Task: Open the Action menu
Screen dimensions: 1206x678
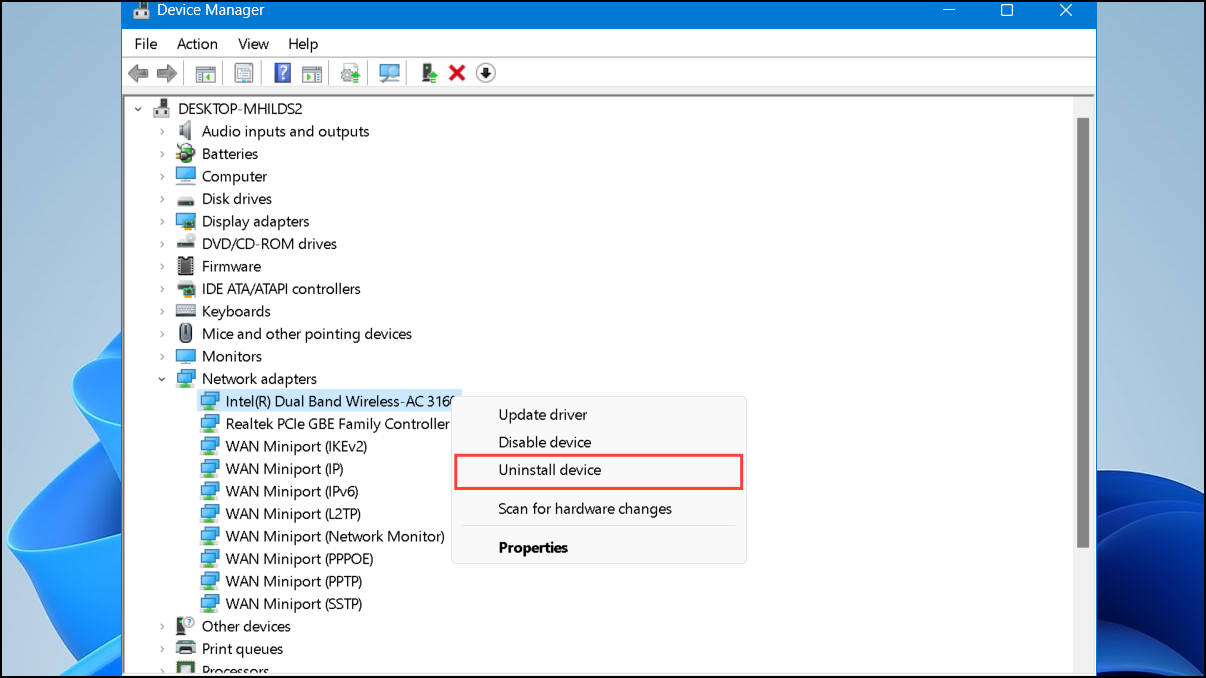Action: tap(197, 44)
